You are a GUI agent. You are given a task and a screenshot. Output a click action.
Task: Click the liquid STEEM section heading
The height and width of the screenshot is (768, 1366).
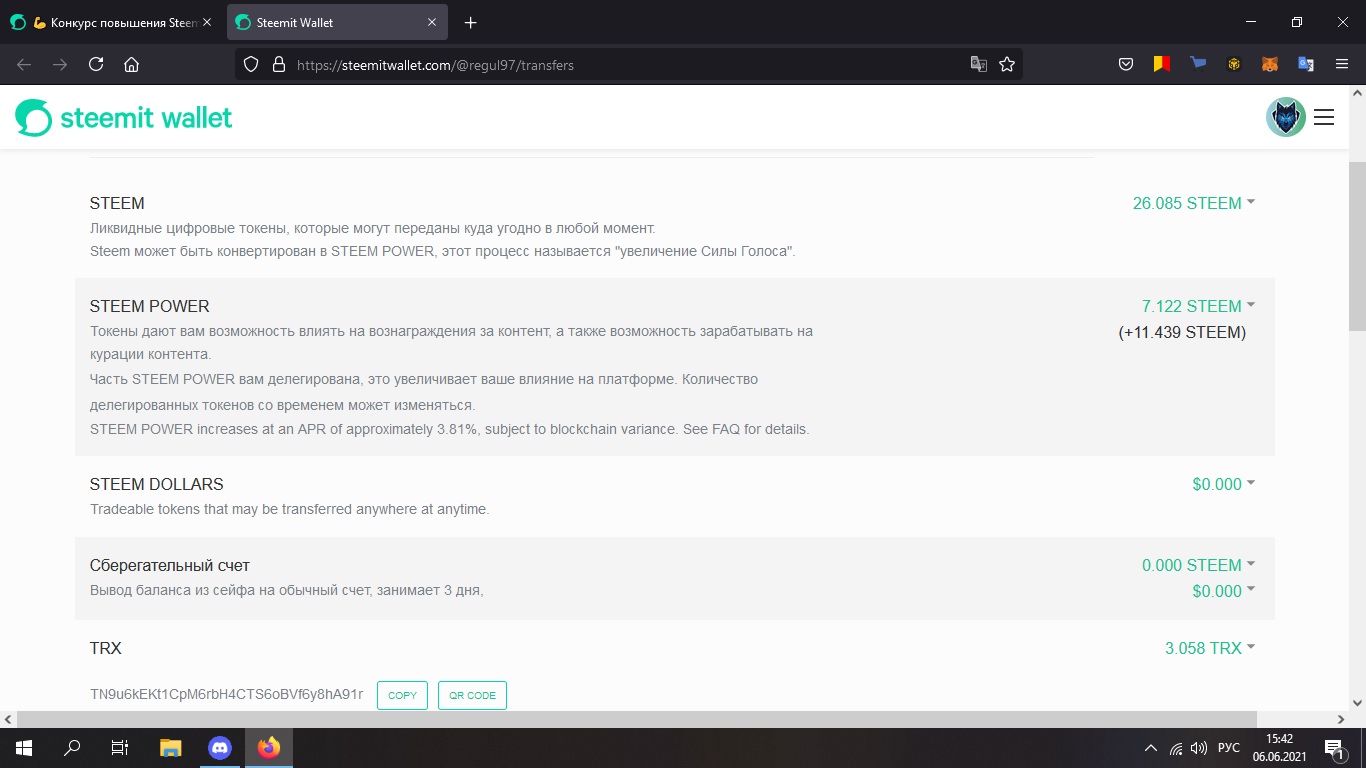(x=117, y=203)
